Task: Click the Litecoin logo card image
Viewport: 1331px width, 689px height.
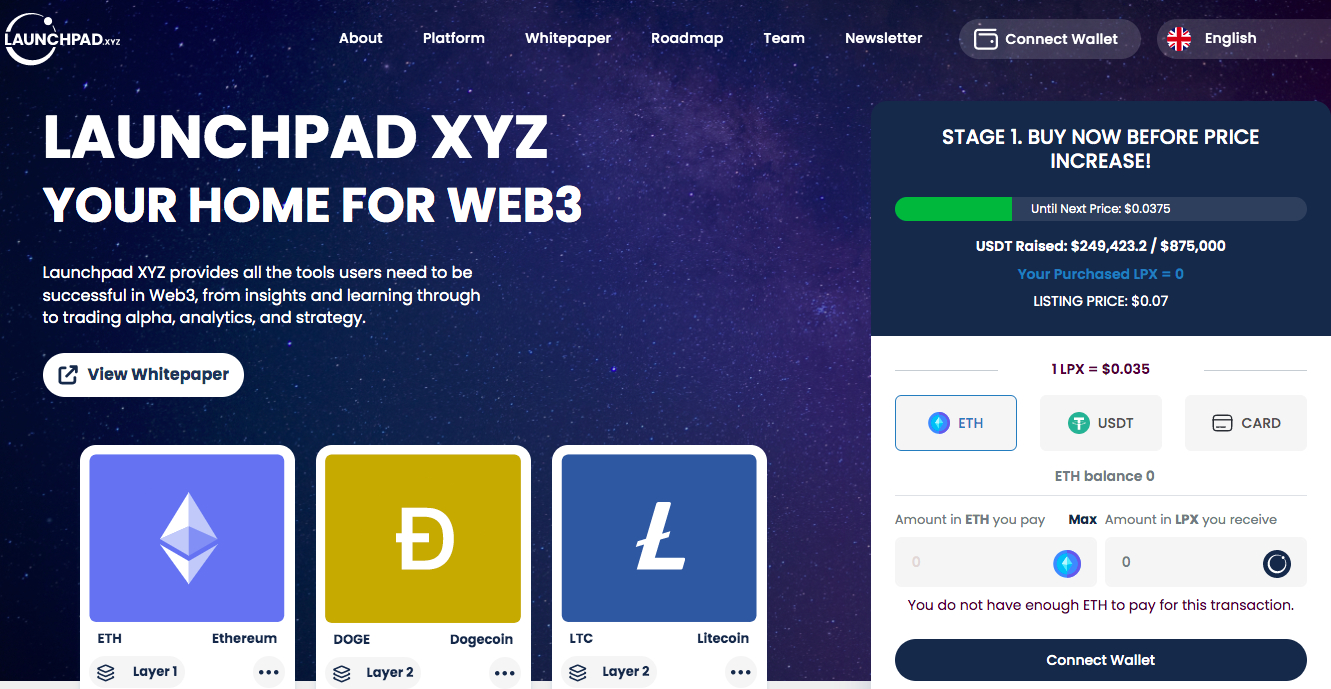Action: coord(659,538)
